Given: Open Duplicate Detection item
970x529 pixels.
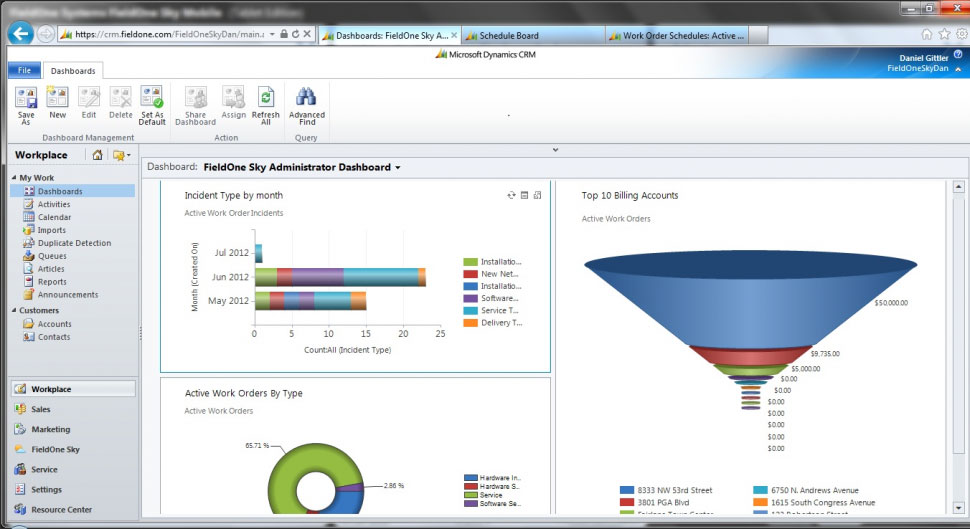Looking at the screenshot, I should click(x=73, y=243).
